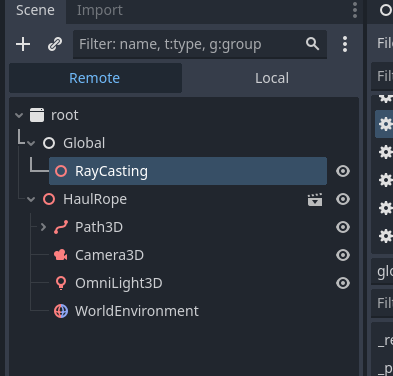Open HaulRope scene in editor icon
The height and width of the screenshot is (376, 393).
[x=315, y=199]
